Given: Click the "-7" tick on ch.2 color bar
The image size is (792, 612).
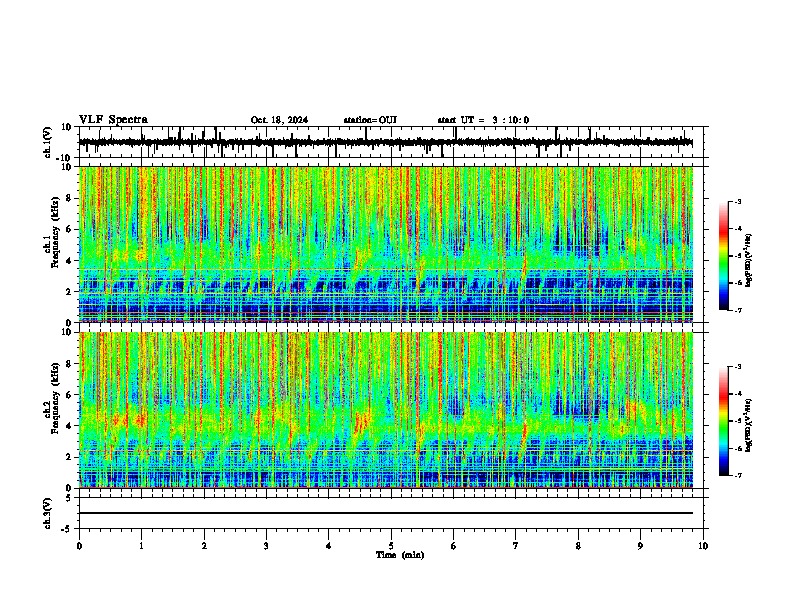Looking at the screenshot, I should coord(737,475).
